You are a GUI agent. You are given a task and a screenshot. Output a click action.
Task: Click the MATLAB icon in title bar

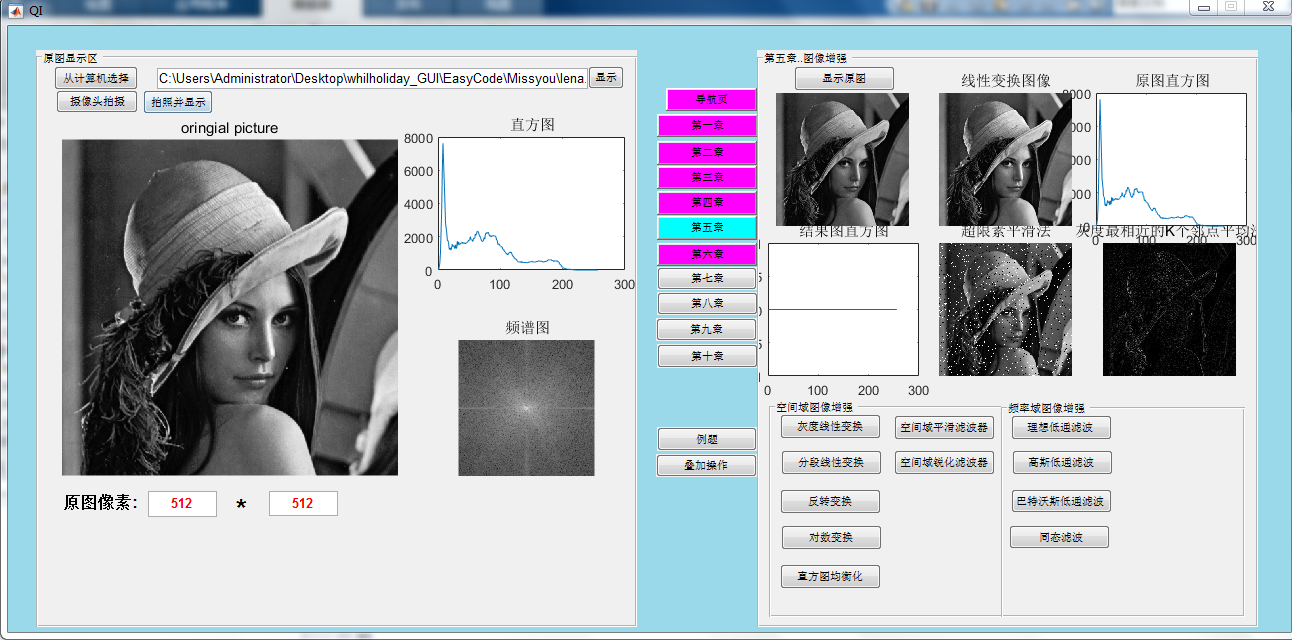14,9
